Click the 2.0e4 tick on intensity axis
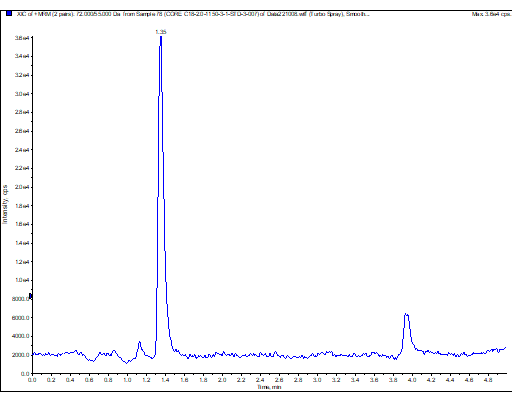 tap(22, 187)
